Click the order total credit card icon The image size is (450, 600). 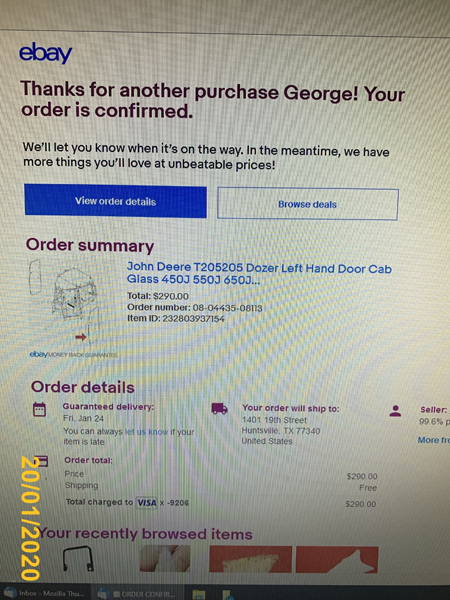[x=41, y=461]
